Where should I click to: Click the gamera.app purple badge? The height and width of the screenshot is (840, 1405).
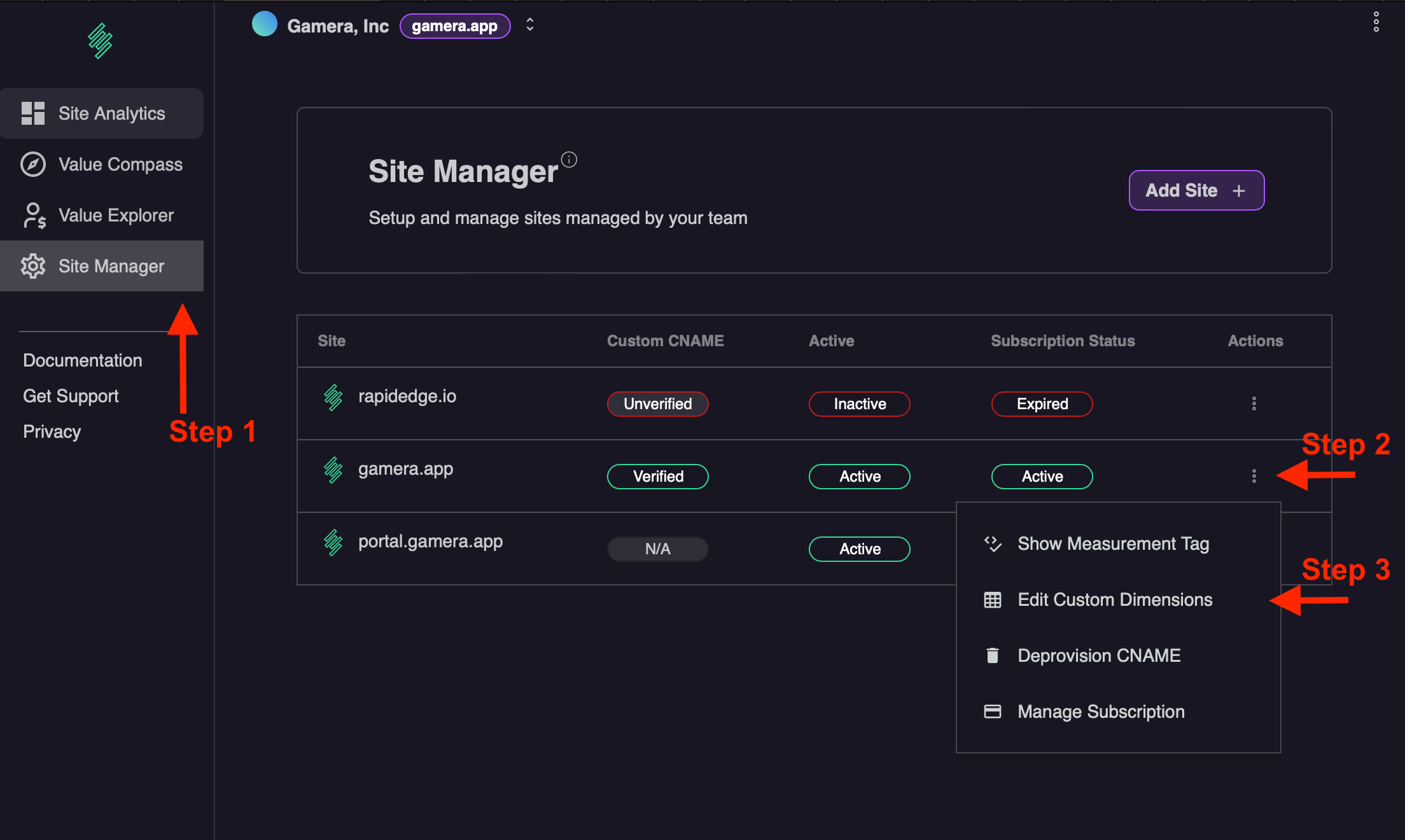[454, 26]
